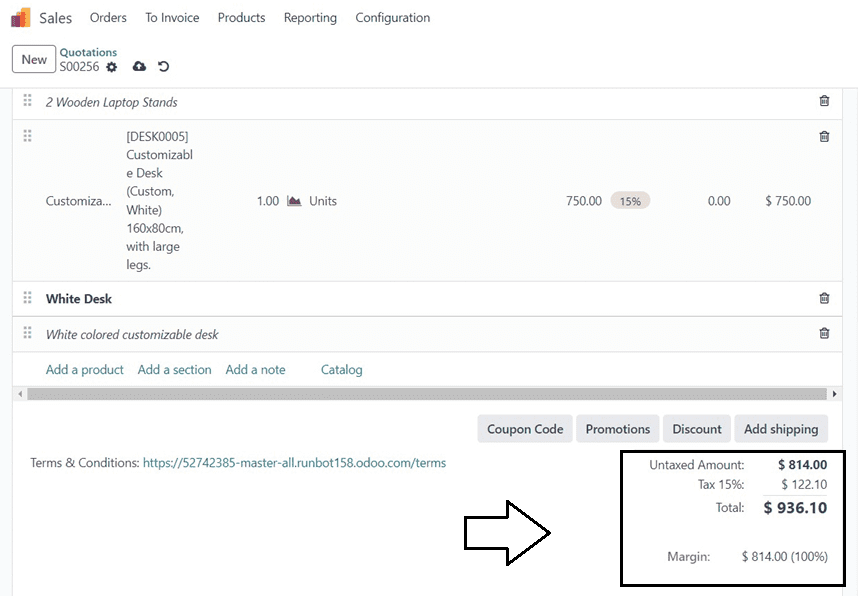Image resolution: width=858 pixels, height=596 pixels.
Task: Click the drag handle beside 2 Wooden Laptop Stands
Action: pyautogui.click(x=27, y=101)
